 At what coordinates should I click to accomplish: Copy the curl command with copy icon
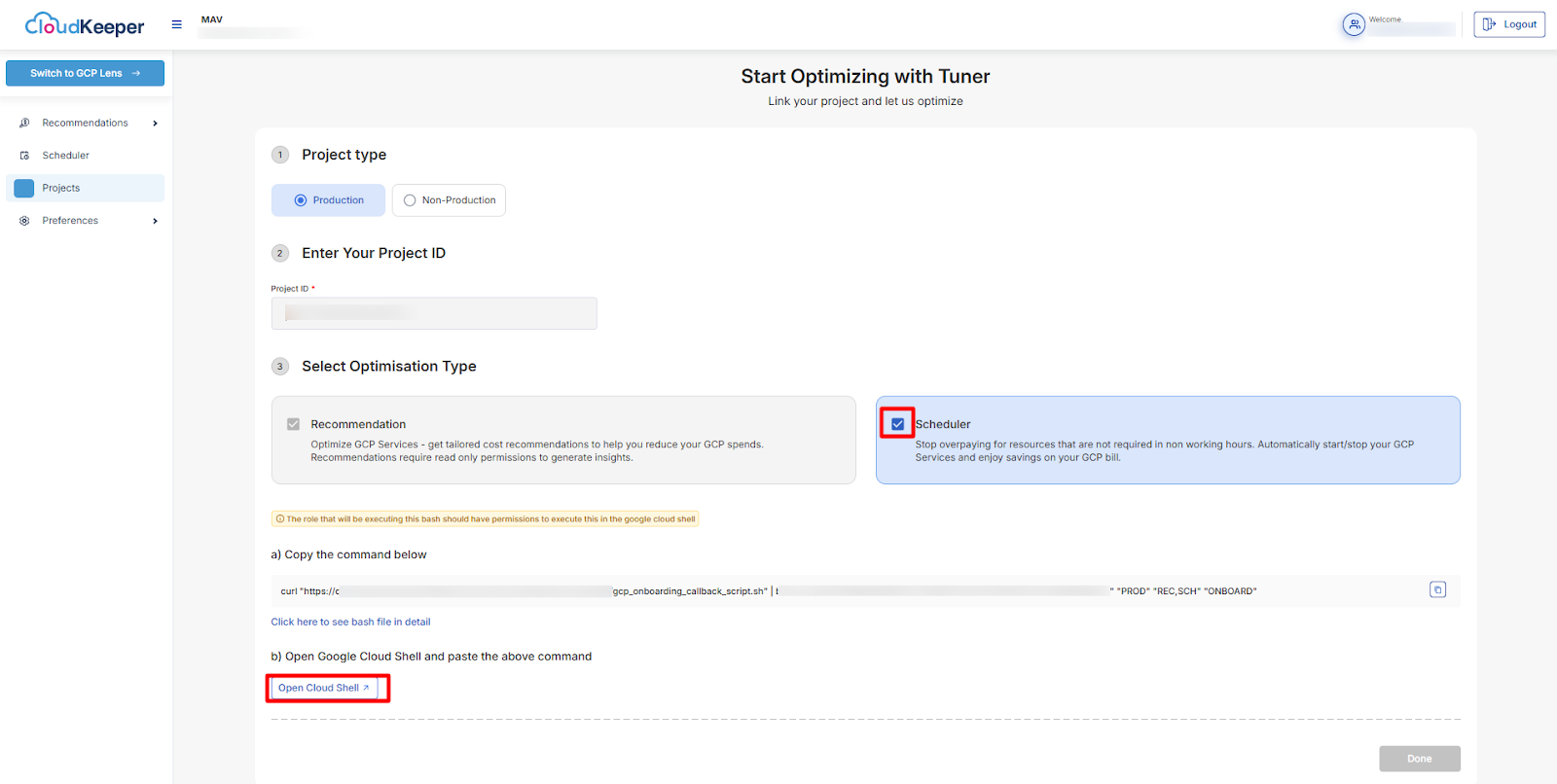pos(1437,589)
